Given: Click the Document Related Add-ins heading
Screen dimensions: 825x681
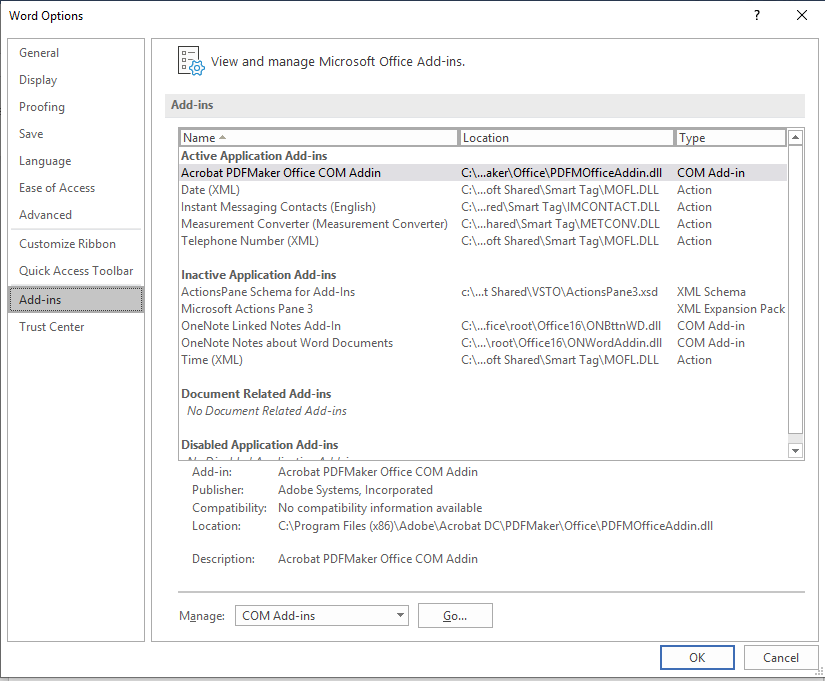Looking at the screenshot, I should (x=256, y=394).
